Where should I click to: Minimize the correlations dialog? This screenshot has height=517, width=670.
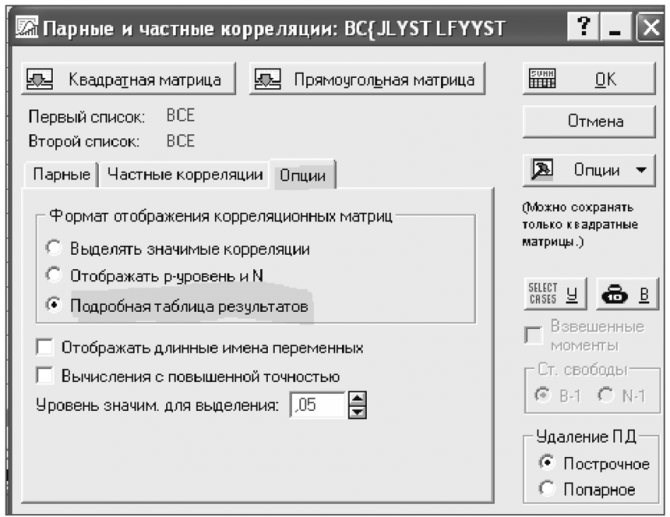pos(615,26)
